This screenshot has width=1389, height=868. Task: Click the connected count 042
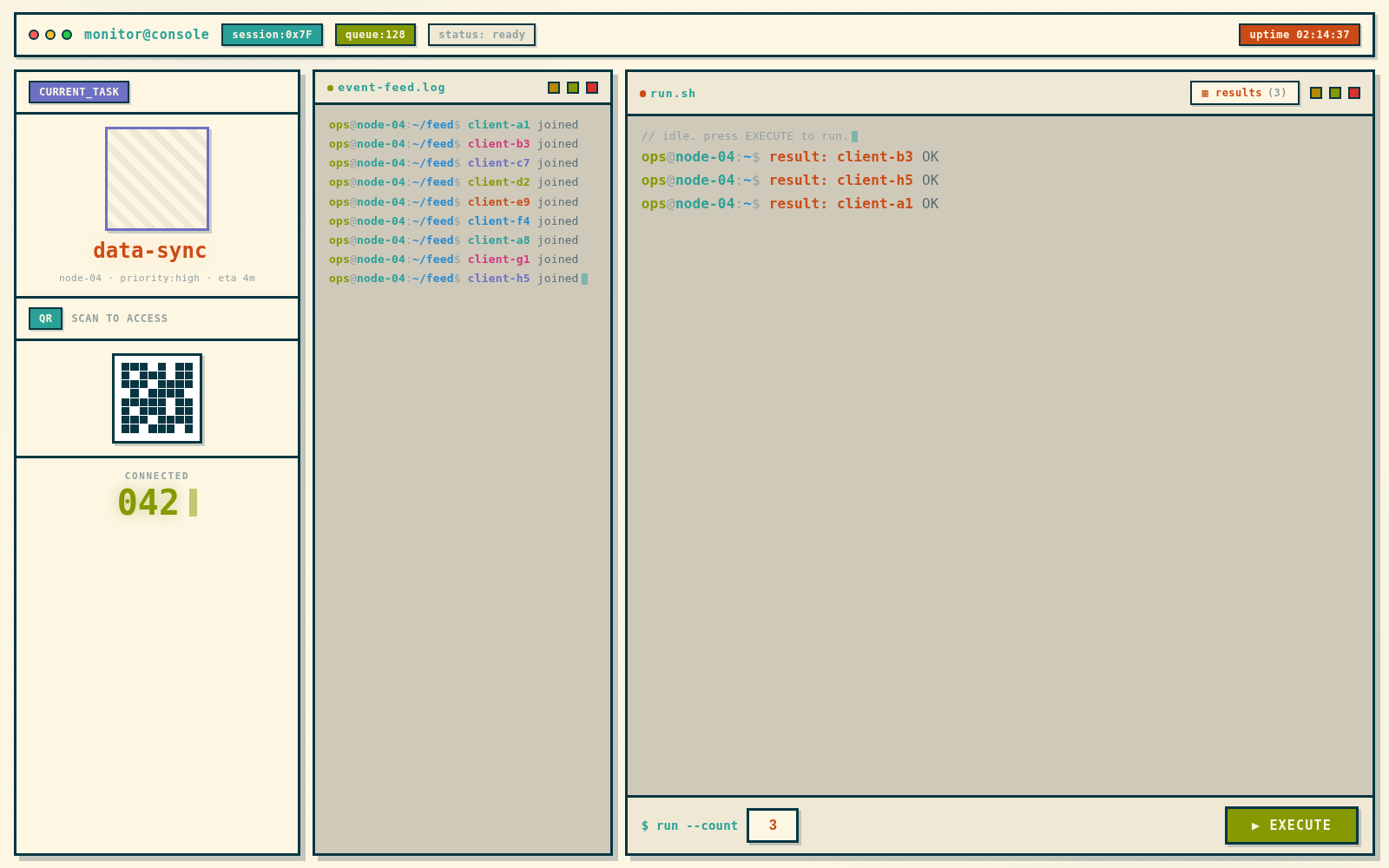[148, 503]
